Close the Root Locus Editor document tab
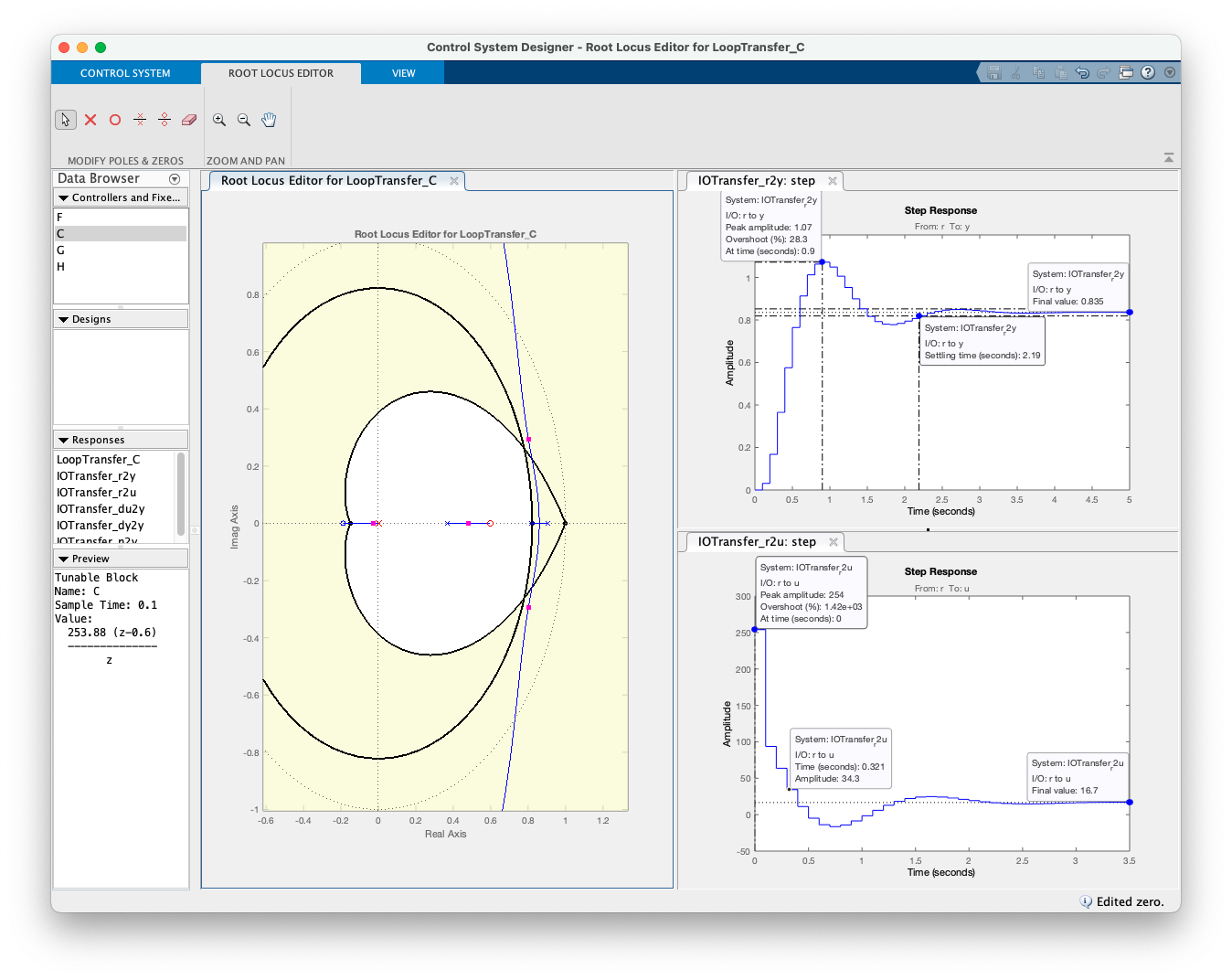Screen dimensions: 1232x980 (x=454, y=181)
